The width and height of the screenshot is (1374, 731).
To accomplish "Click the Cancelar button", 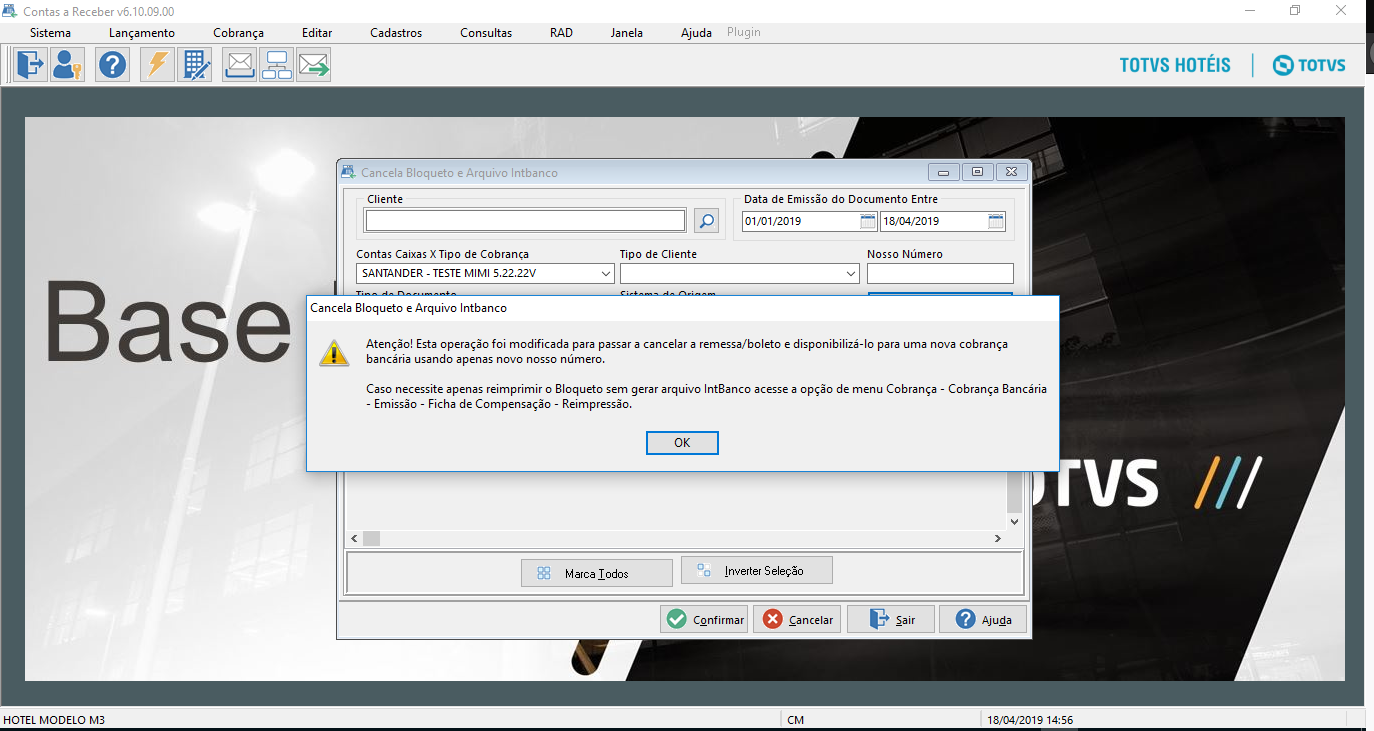I will click(797, 619).
